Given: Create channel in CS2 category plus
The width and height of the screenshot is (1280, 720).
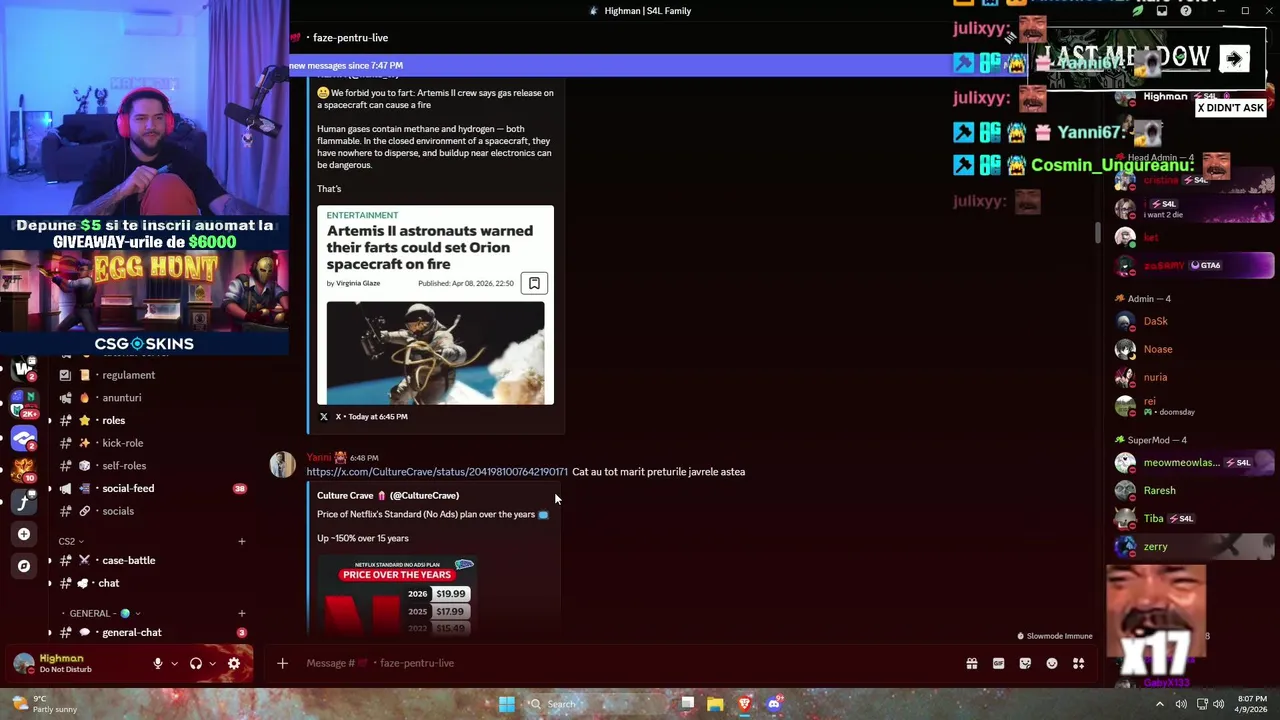Looking at the screenshot, I should click(x=241, y=541).
